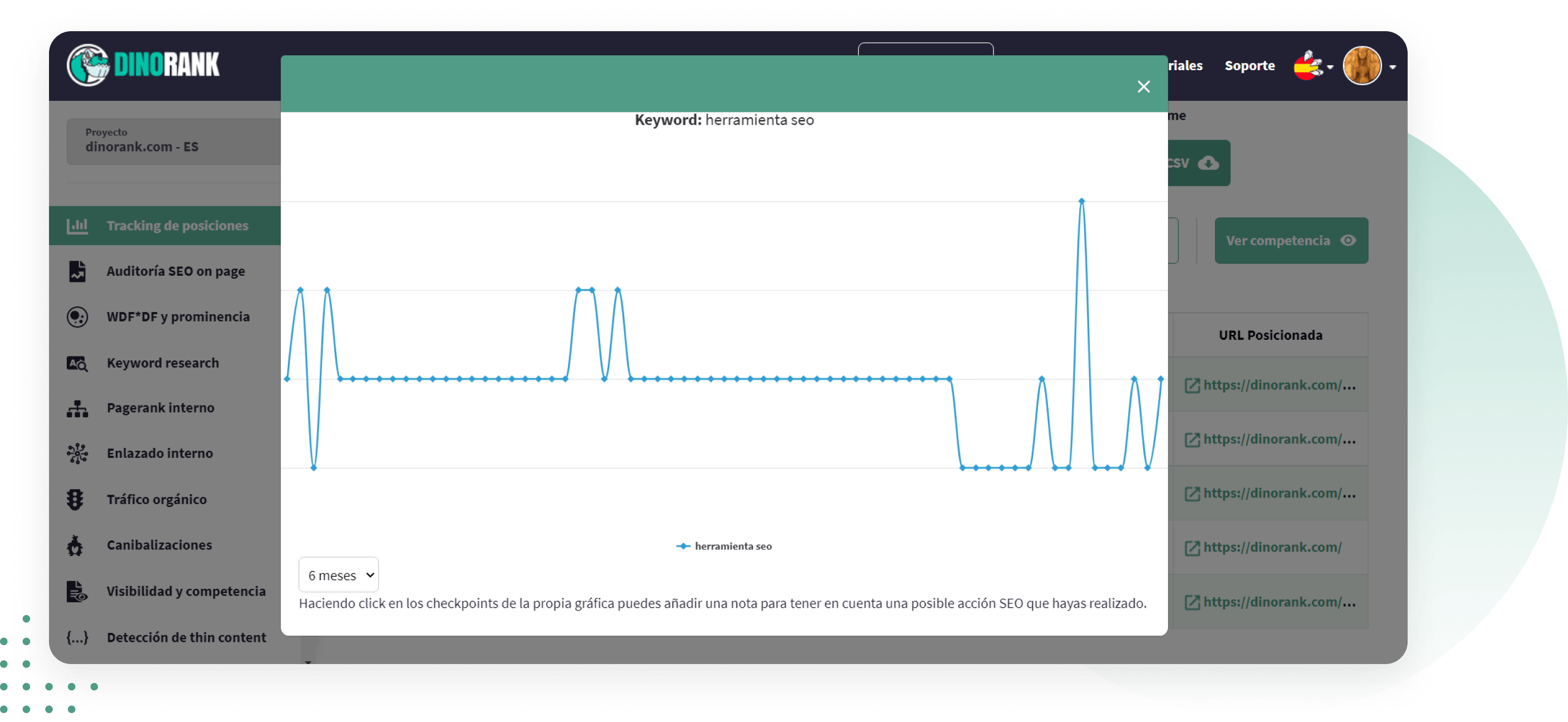Go to Auditoría SEO on page
Image resolution: width=1568 pixels, height=722 pixels.
click(175, 271)
